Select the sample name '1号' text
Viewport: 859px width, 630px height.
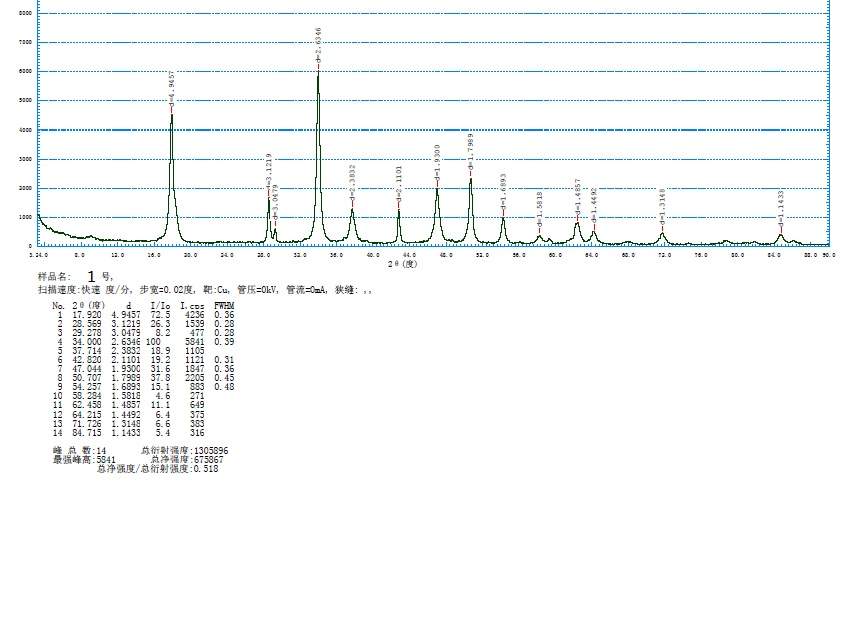coord(99,277)
